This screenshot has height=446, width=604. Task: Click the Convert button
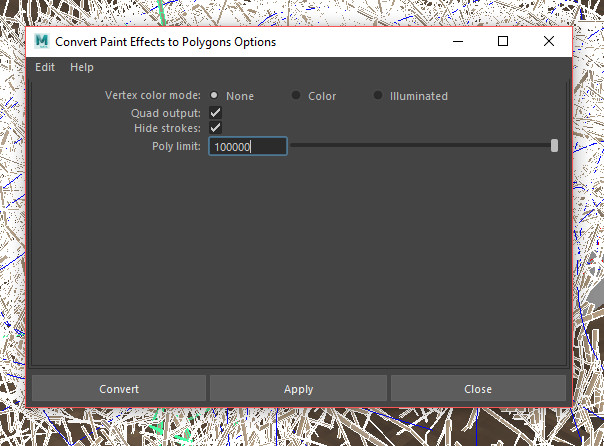tap(119, 389)
